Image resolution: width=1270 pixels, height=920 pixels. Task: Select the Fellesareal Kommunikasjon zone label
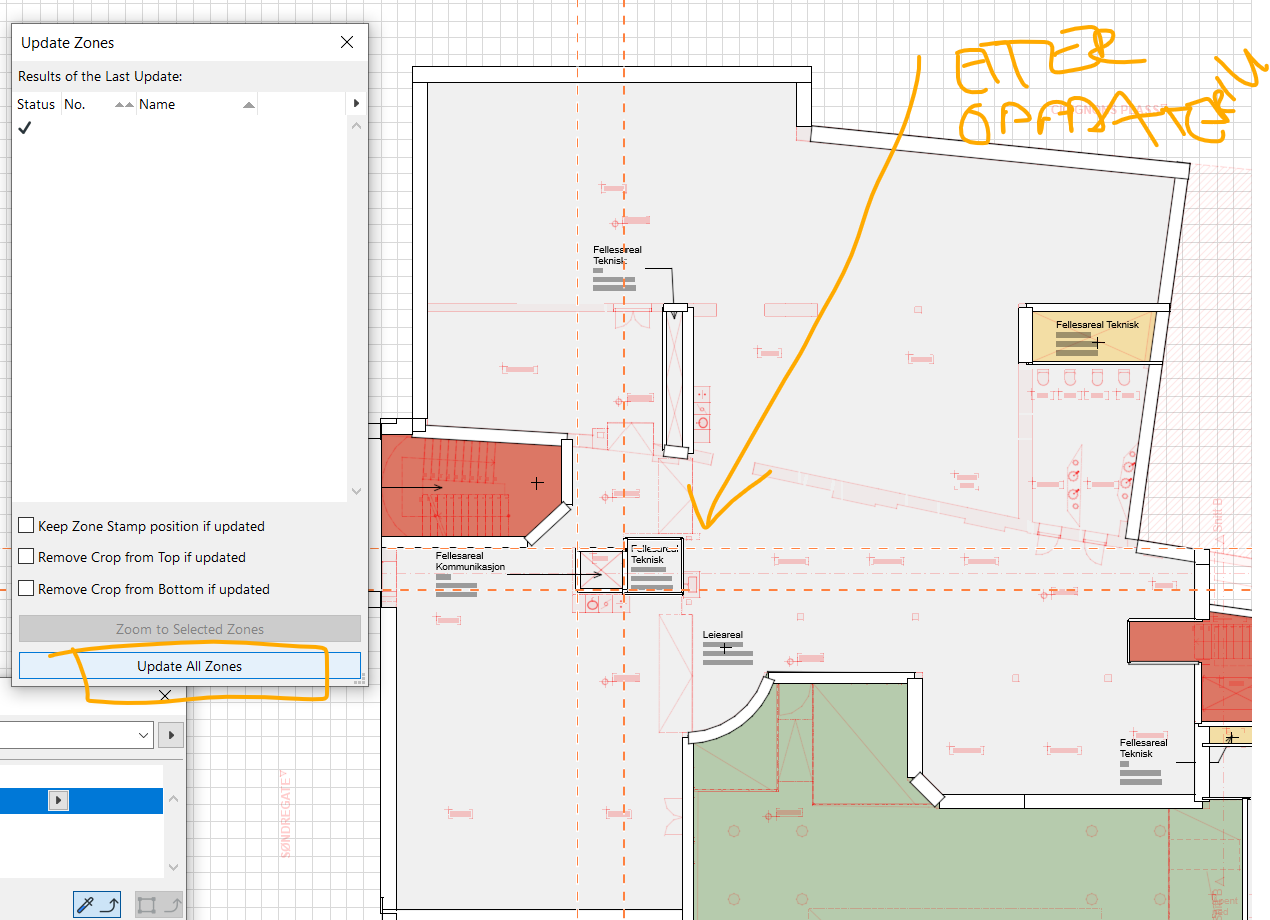click(470, 561)
